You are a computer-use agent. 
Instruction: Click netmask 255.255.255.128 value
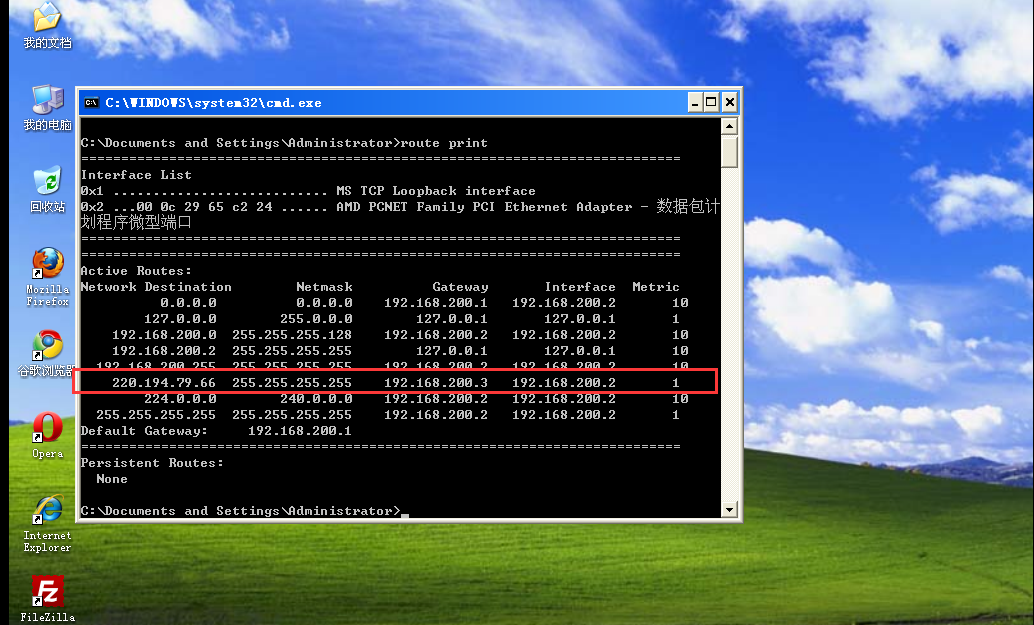click(292, 335)
